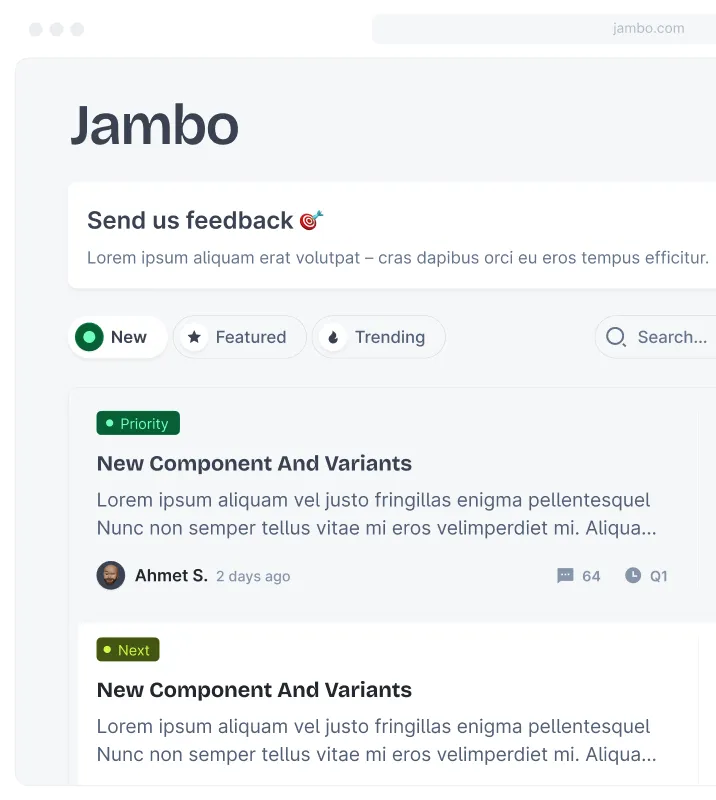Select the star icon next to Featured
This screenshot has width=716, height=800.
coord(194,337)
